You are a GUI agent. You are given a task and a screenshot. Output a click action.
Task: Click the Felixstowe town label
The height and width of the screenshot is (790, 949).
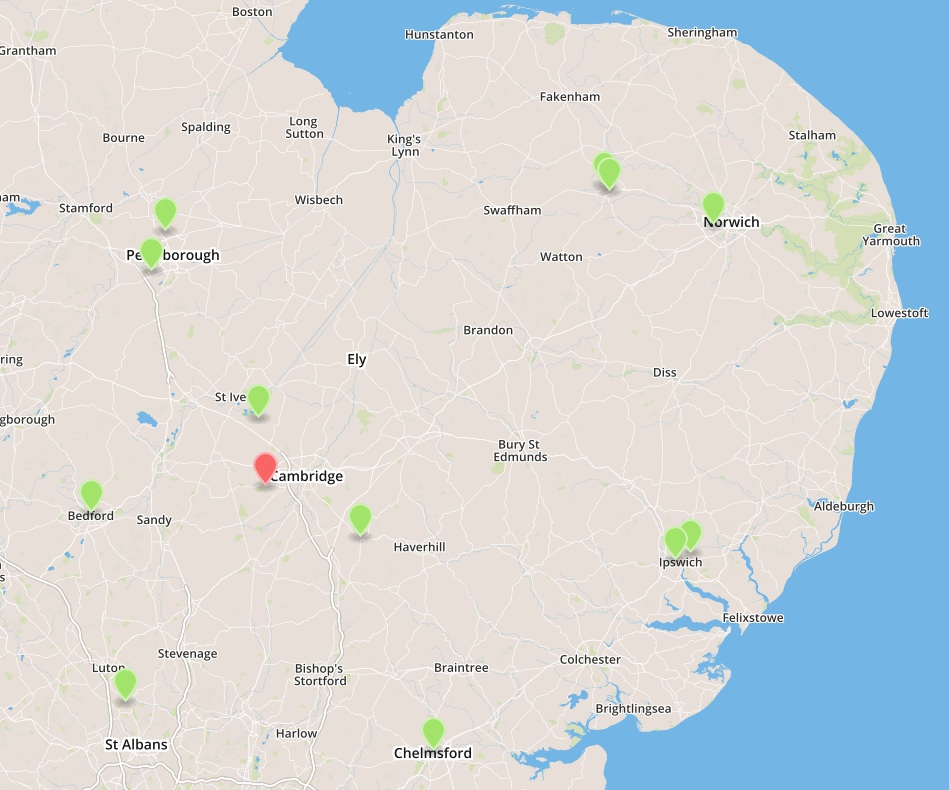(x=753, y=618)
